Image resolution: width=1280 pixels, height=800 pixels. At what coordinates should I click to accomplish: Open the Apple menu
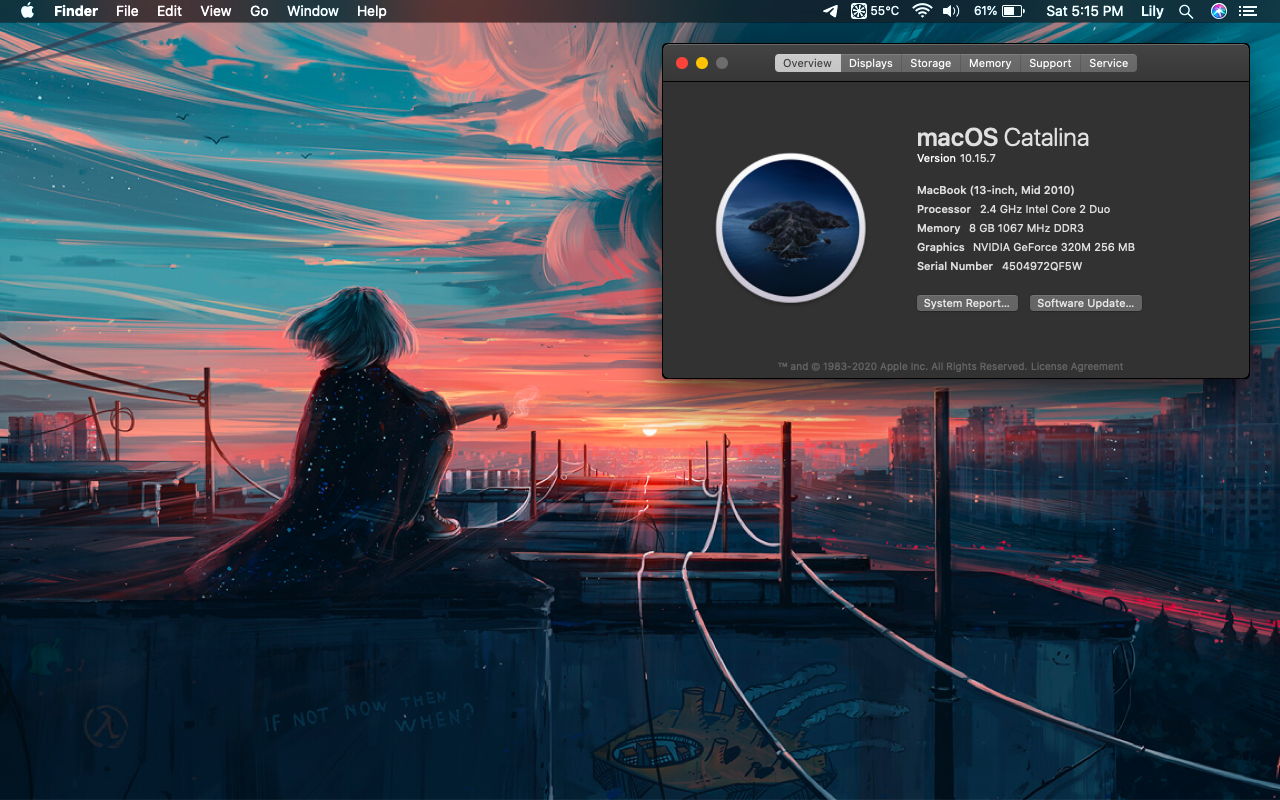(x=27, y=11)
